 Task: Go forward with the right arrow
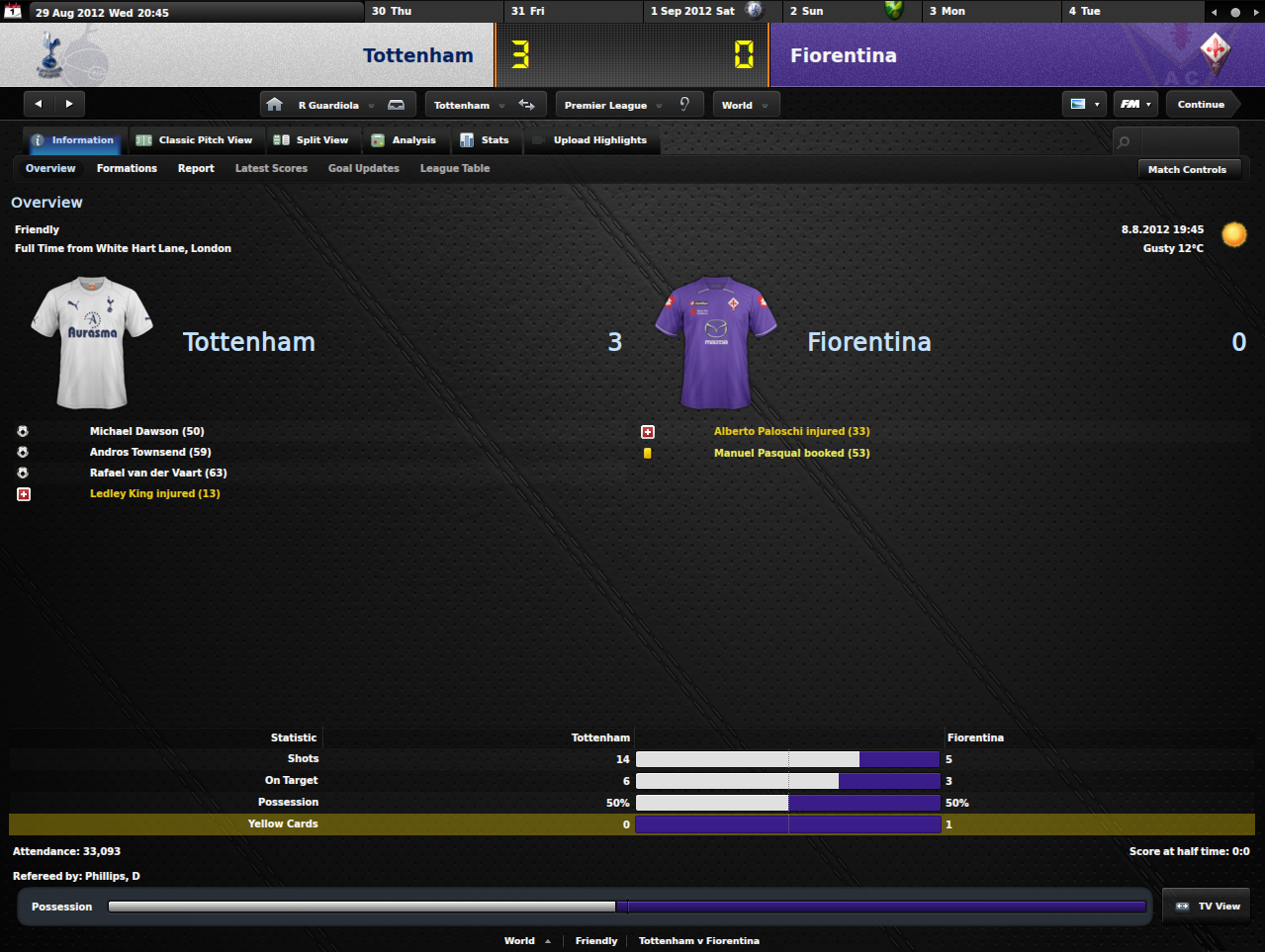point(69,104)
